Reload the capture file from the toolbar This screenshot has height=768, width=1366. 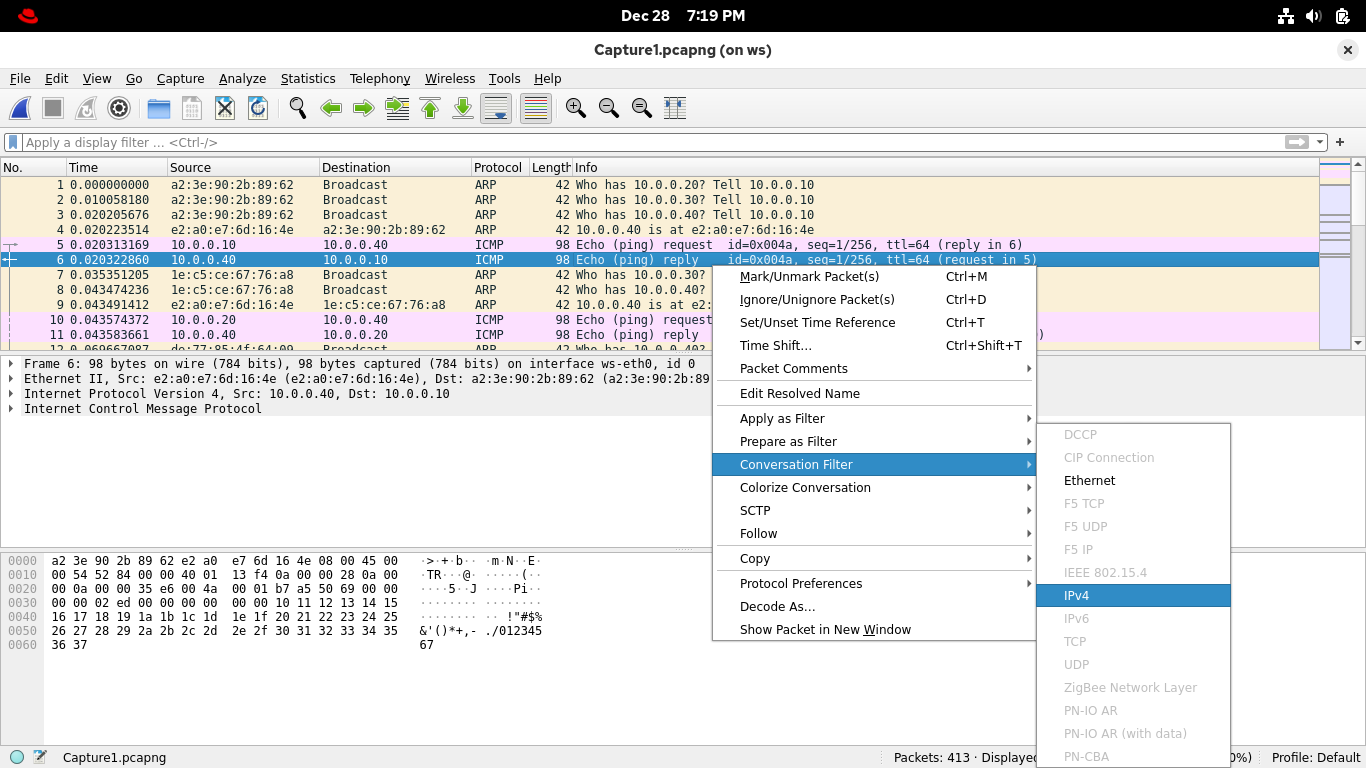tap(257, 108)
